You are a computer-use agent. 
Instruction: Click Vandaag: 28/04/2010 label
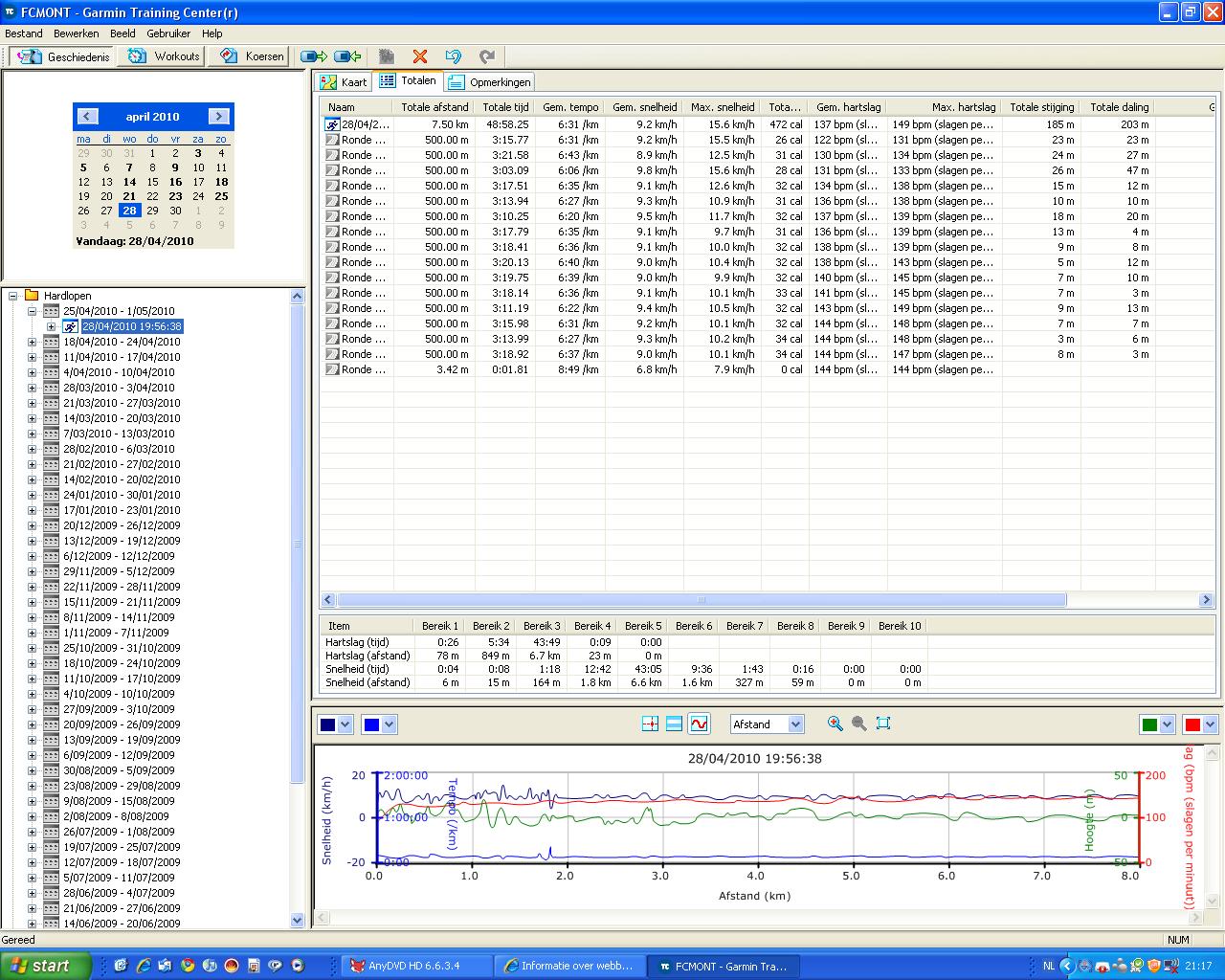(x=134, y=241)
